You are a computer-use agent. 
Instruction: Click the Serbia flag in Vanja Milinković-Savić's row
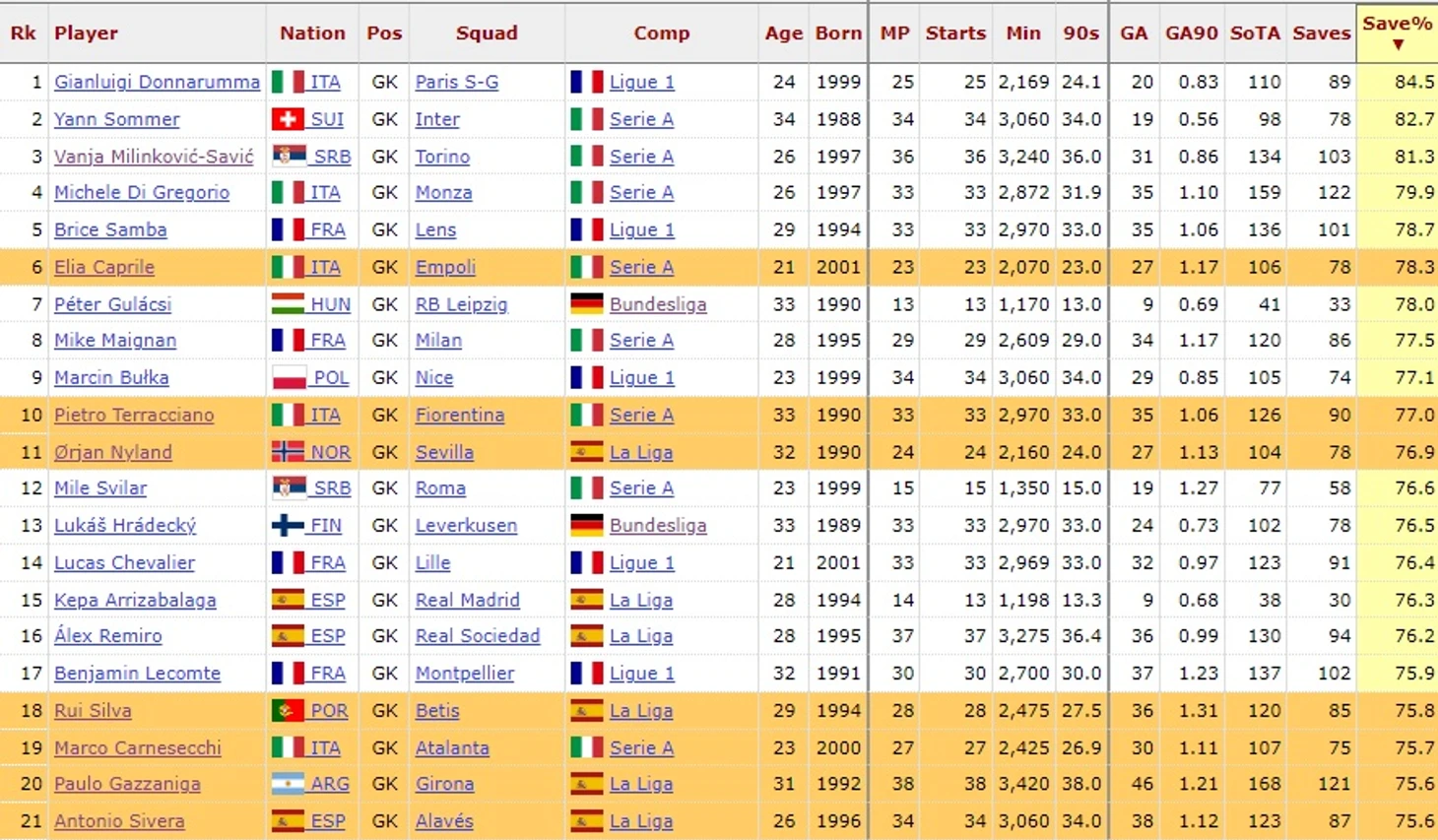pyautogui.click(x=288, y=156)
